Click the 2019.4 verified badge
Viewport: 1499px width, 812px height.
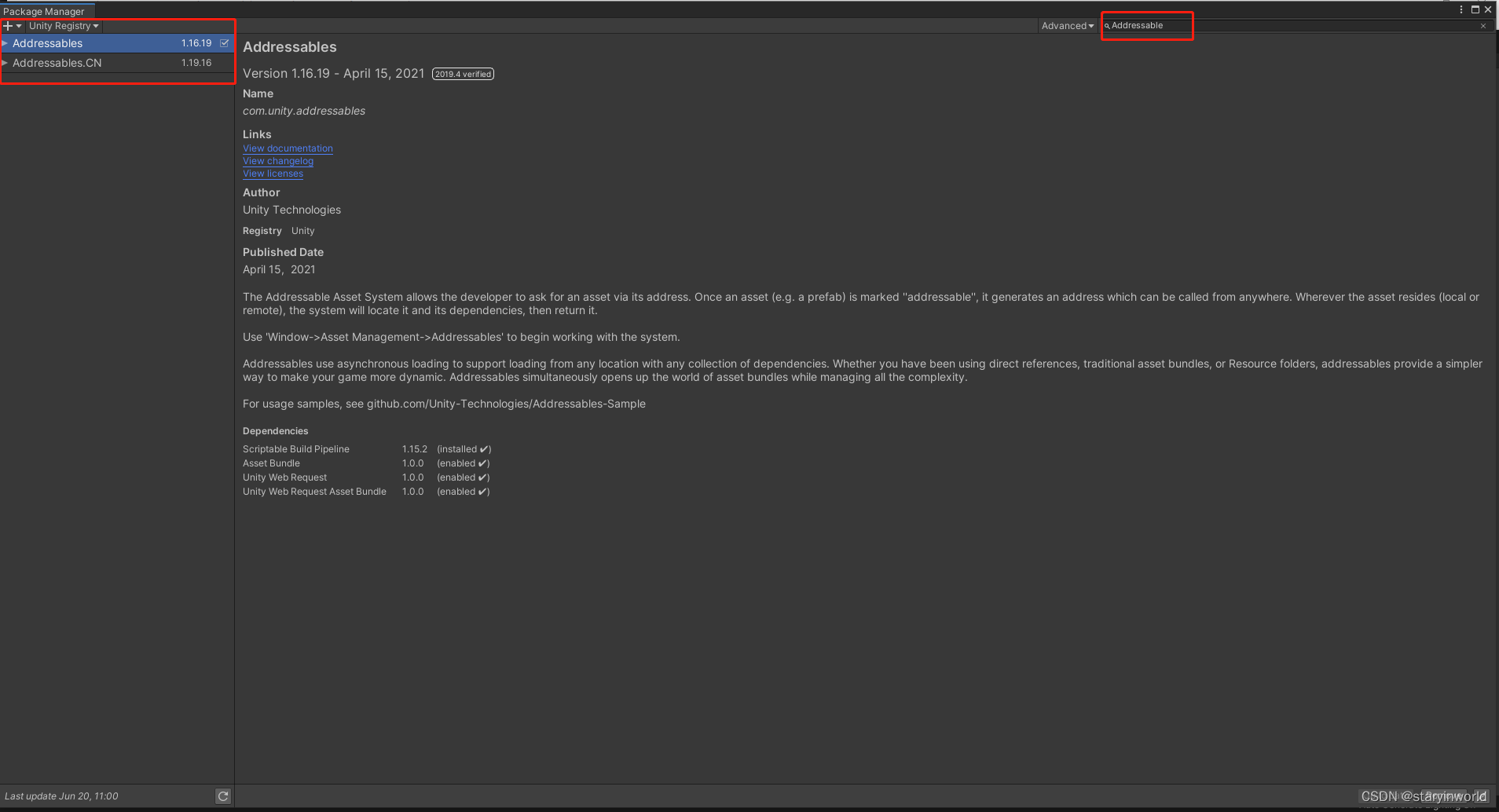[463, 74]
